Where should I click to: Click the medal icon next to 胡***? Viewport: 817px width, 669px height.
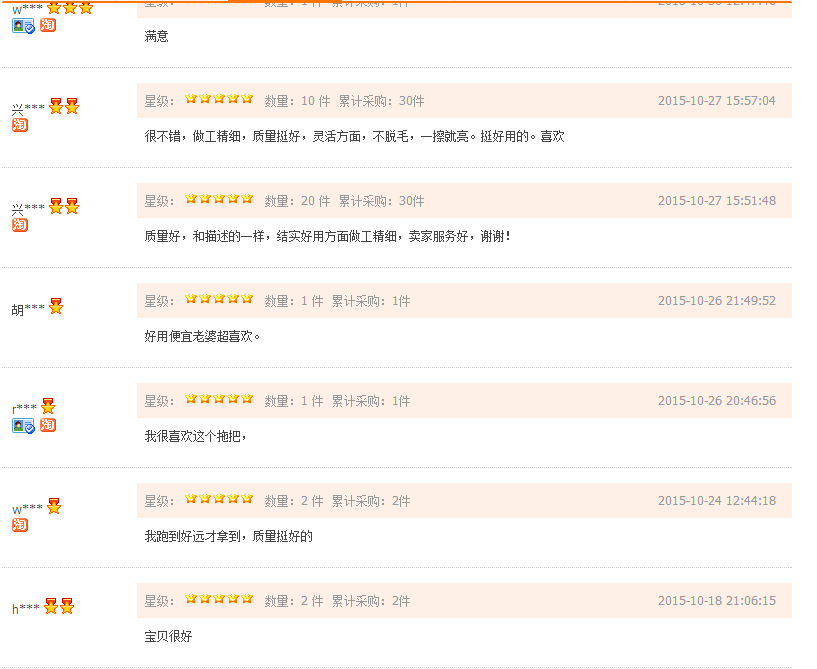pyautogui.click(x=56, y=306)
